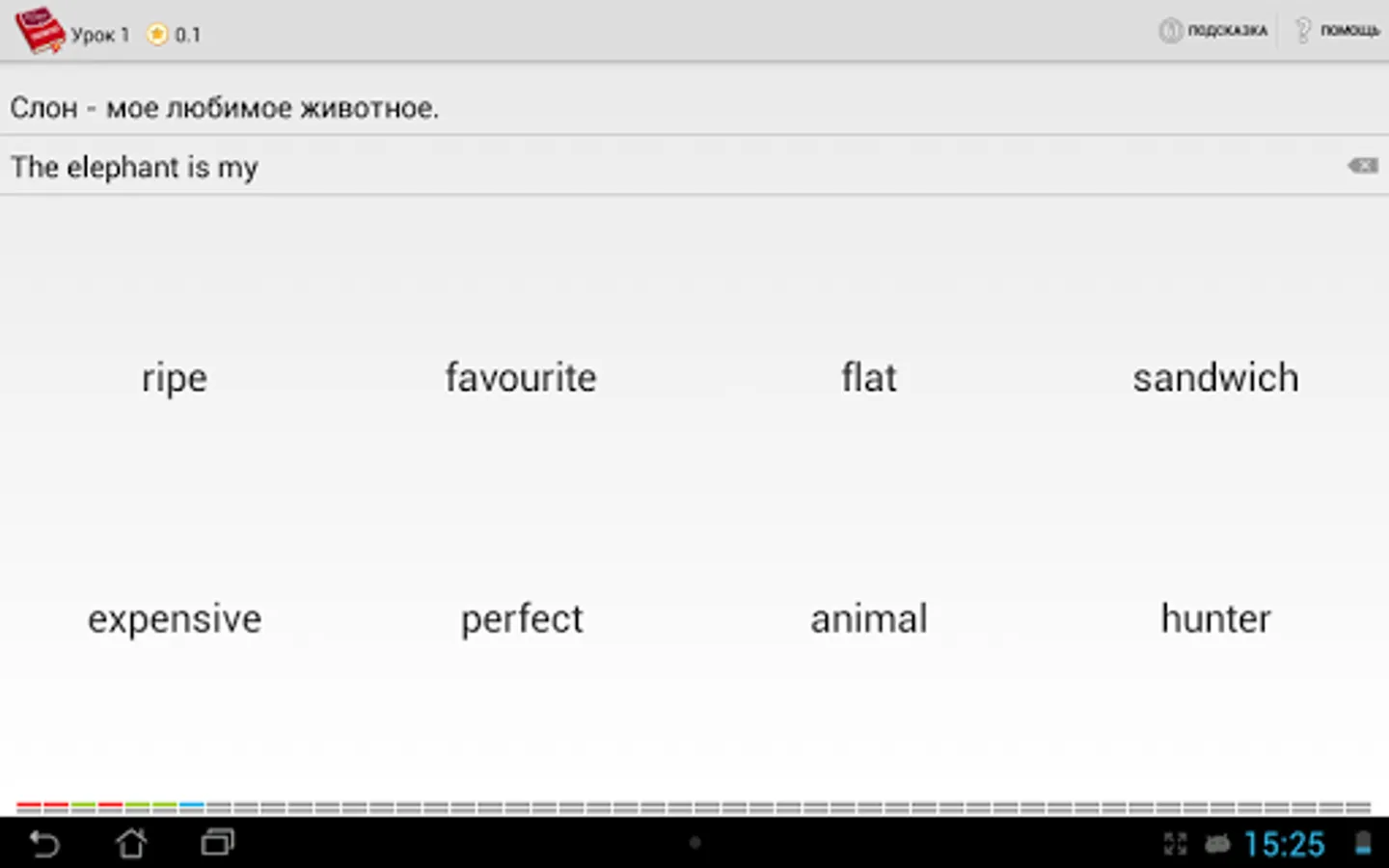Image resolution: width=1389 pixels, height=868 pixels.
Task: Tap the answer field "The elephant is my"
Action: (675, 167)
